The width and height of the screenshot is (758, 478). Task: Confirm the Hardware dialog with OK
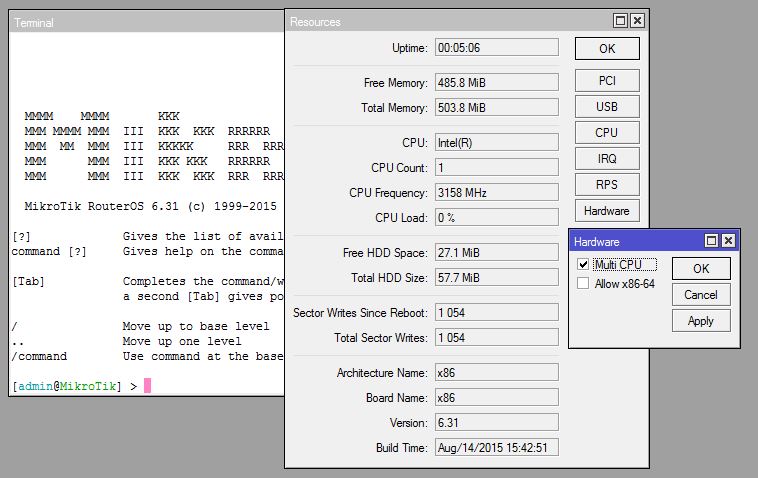tap(701, 269)
